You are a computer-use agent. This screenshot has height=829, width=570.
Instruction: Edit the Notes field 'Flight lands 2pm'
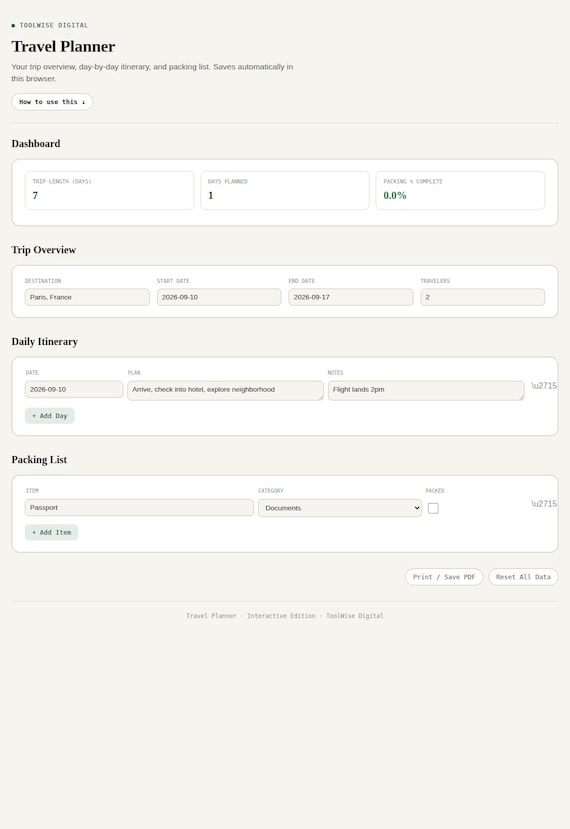[426, 391]
